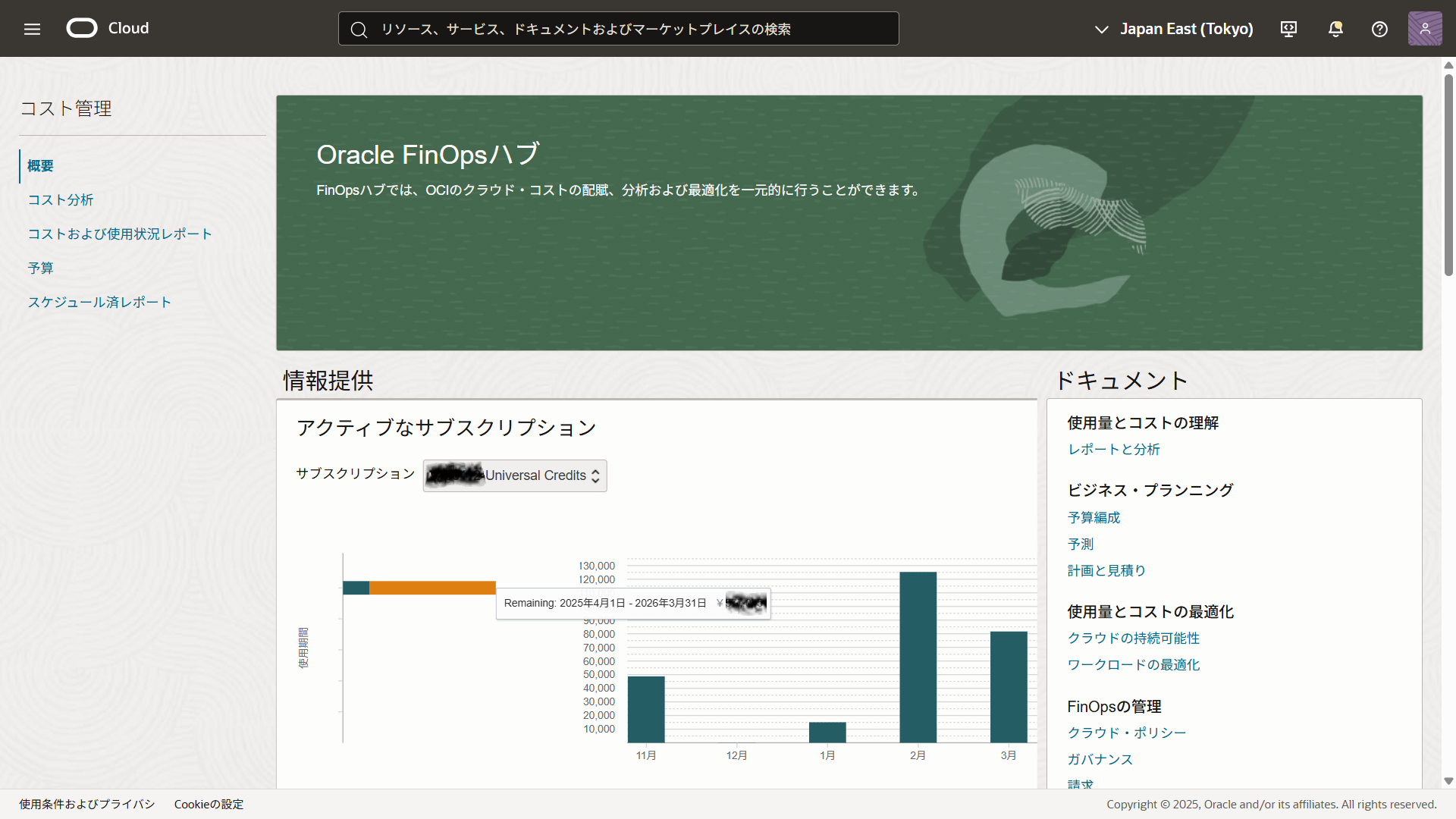Image resolution: width=1456 pixels, height=819 pixels.
Task: Open the notifications bell
Action: tap(1335, 29)
